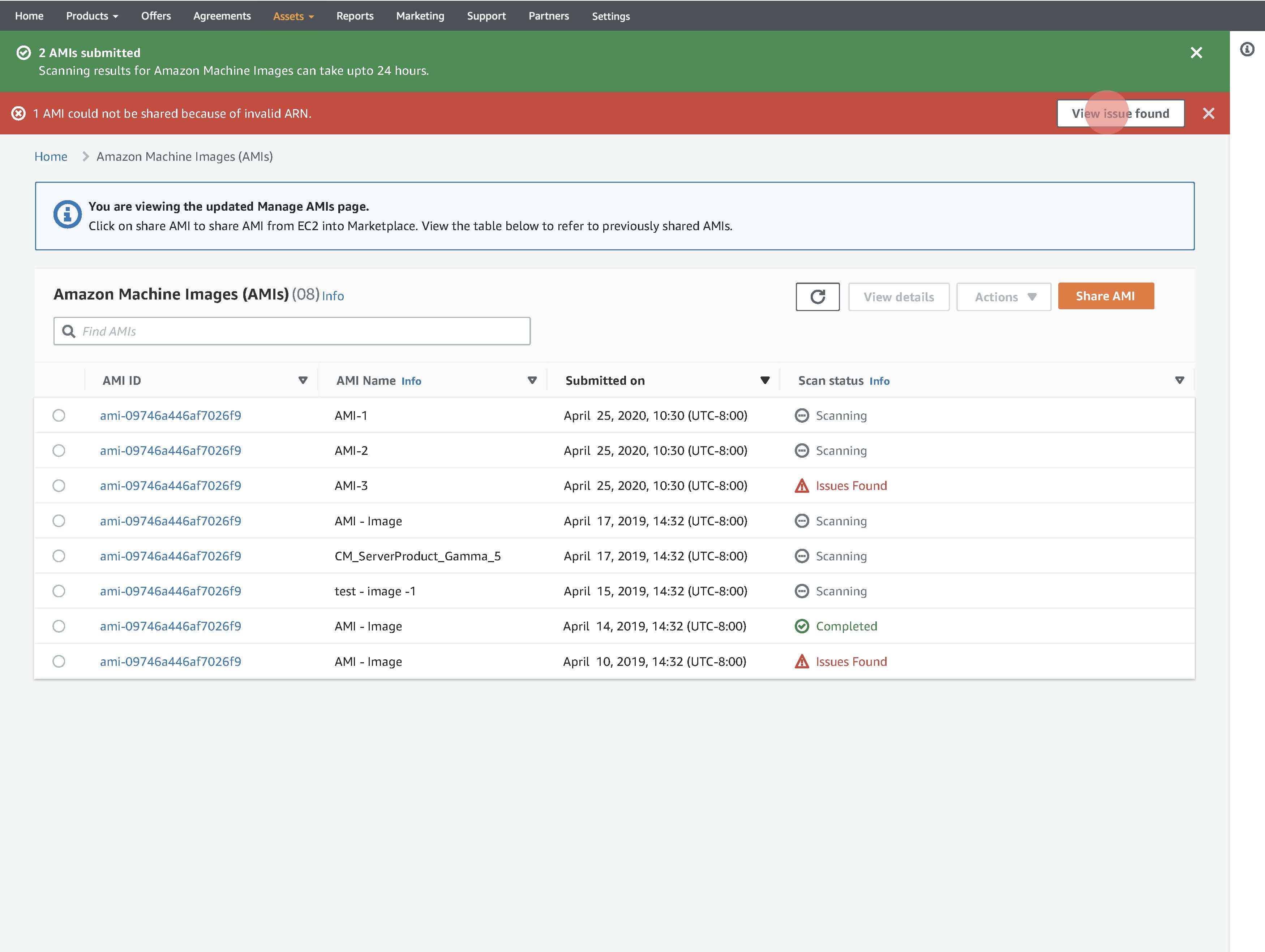Select radio button for test - image -1

(59, 591)
